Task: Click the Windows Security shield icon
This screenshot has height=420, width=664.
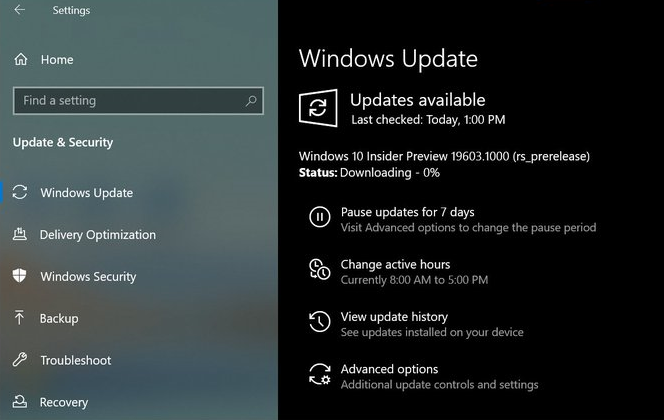Action: tap(19, 276)
